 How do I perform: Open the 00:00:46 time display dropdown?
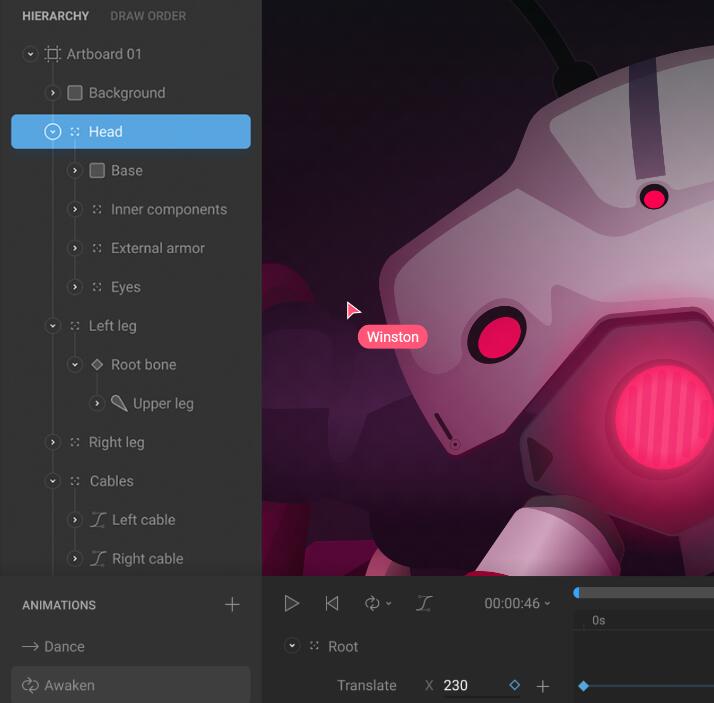tap(517, 604)
